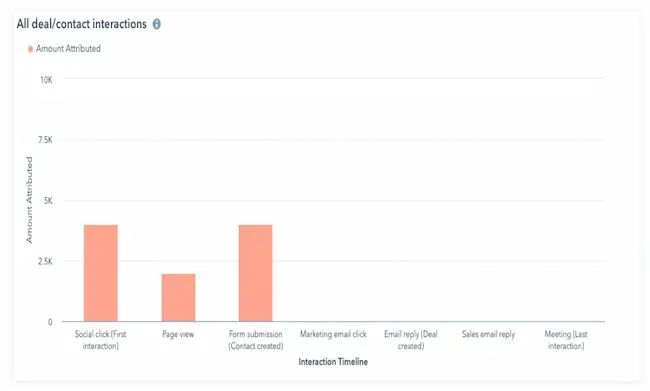This screenshot has width=650, height=391.
Task: Click the 5K y-axis tick label
Action: (48, 201)
